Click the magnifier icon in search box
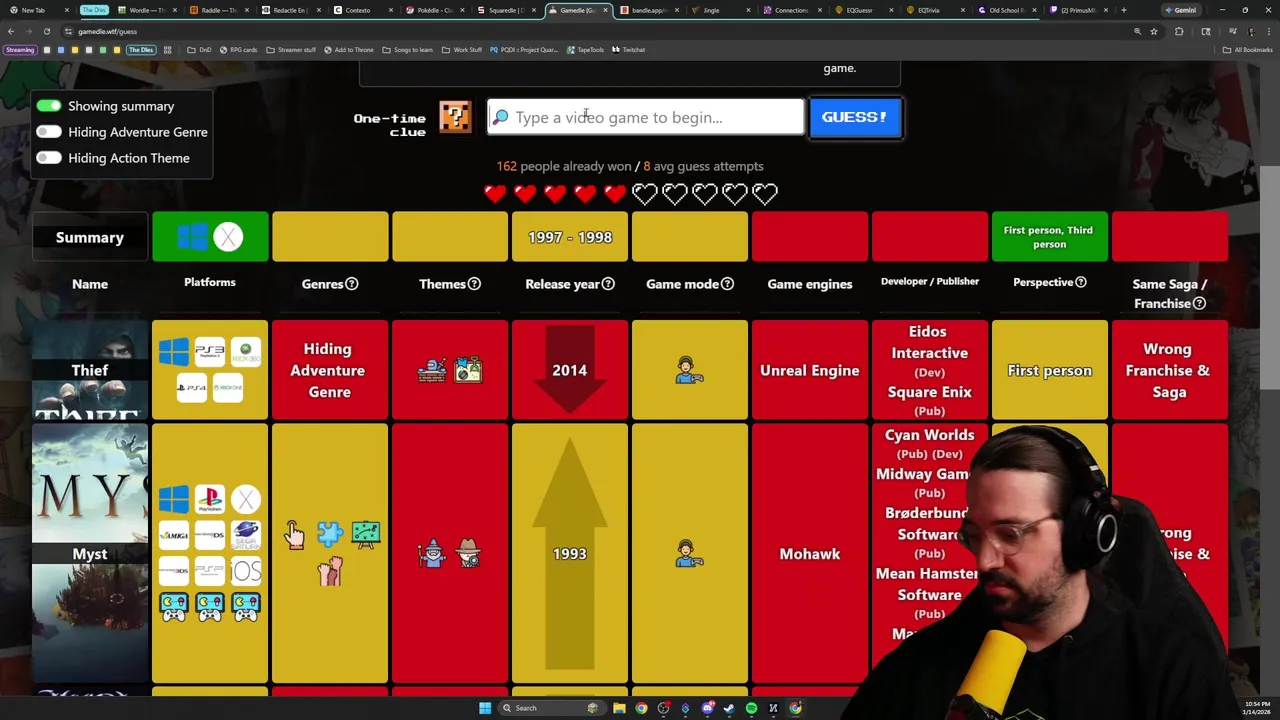 (501, 117)
